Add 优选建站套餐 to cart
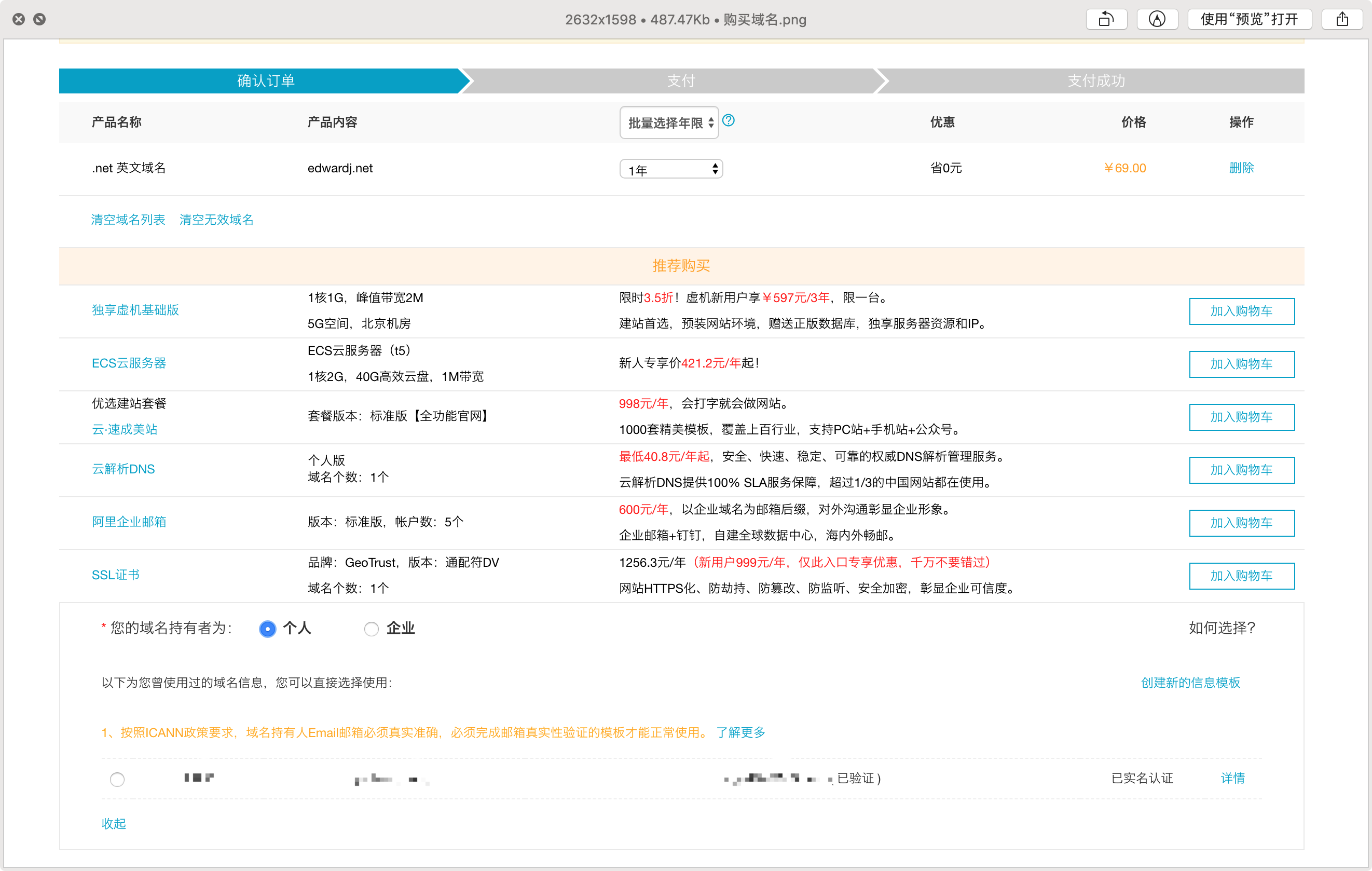 tap(1242, 417)
